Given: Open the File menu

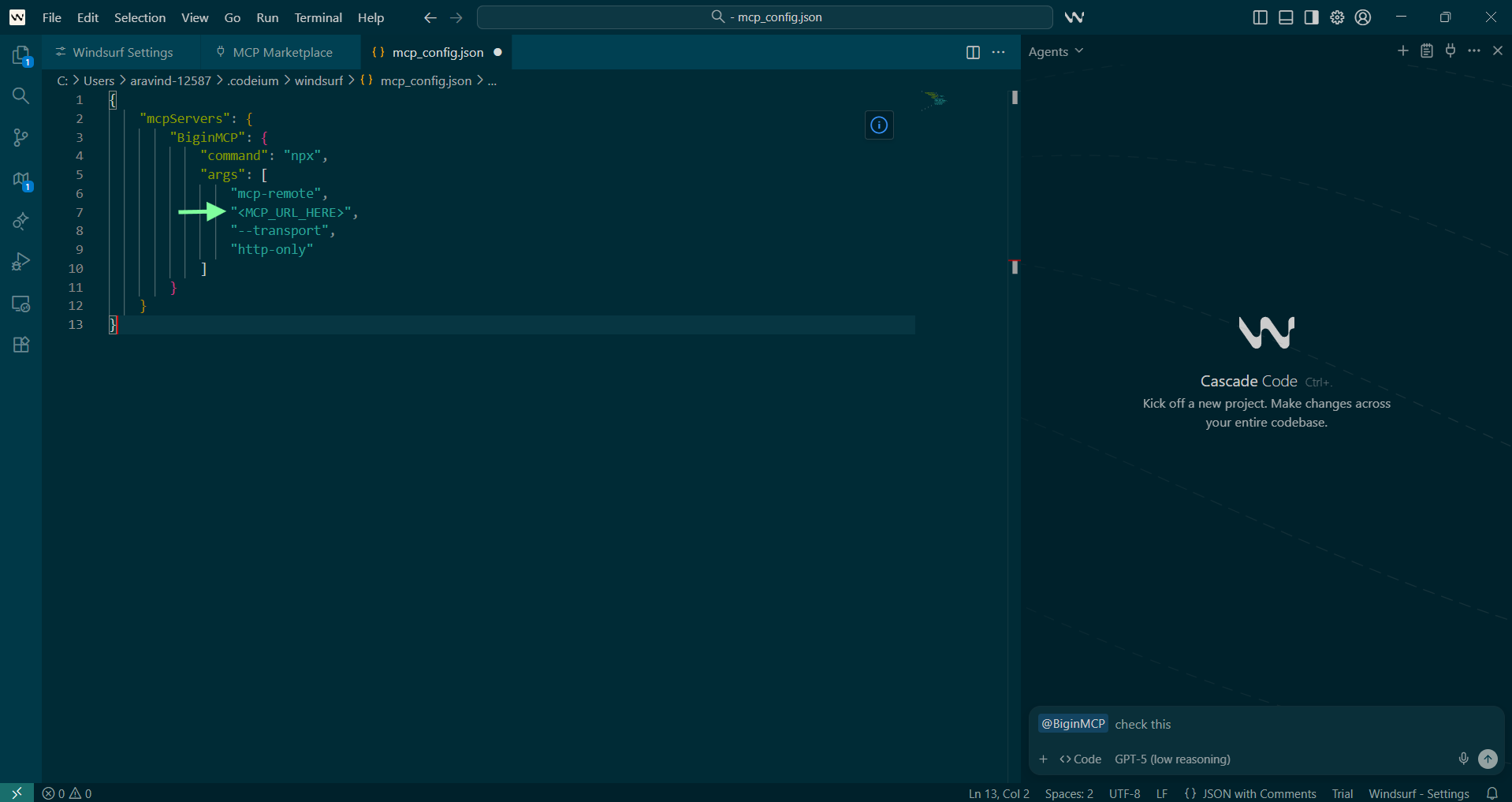Looking at the screenshot, I should pyautogui.click(x=52, y=17).
